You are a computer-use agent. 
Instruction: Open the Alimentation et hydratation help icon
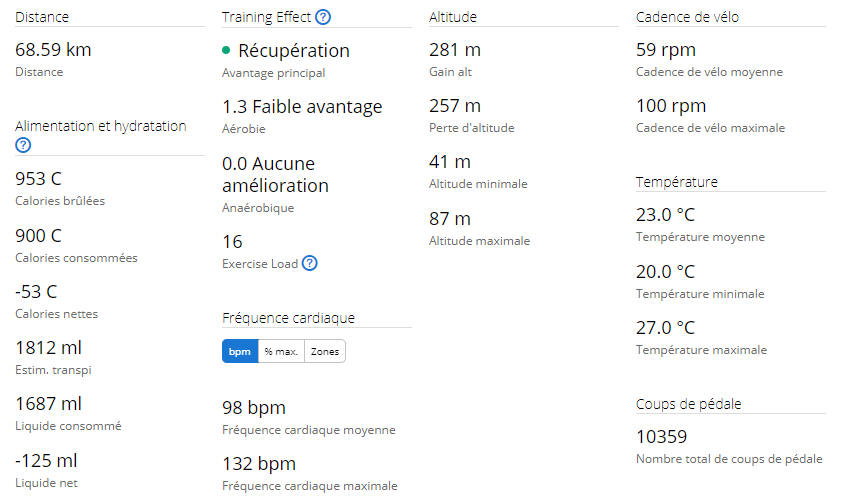tap(23, 145)
